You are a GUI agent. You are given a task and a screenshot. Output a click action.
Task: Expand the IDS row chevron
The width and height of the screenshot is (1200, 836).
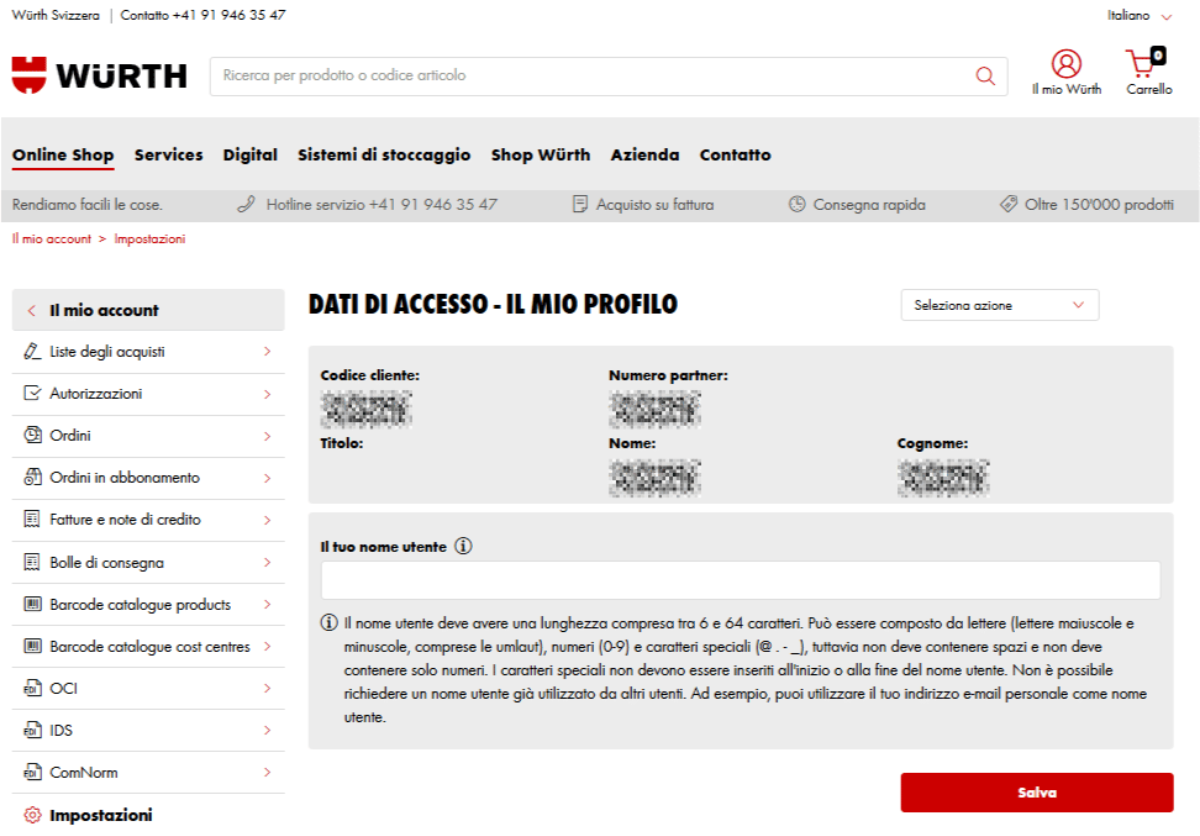point(267,731)
